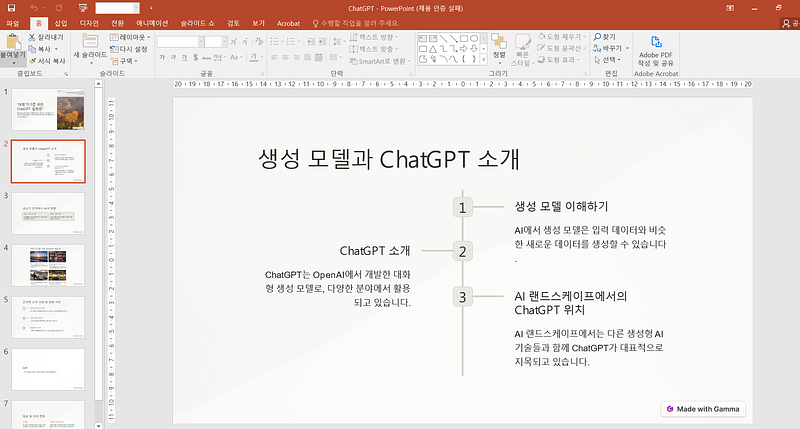800x429 pixels.
Task: Click Format Painter (서식 복사) brush
Action: (32, 61)
